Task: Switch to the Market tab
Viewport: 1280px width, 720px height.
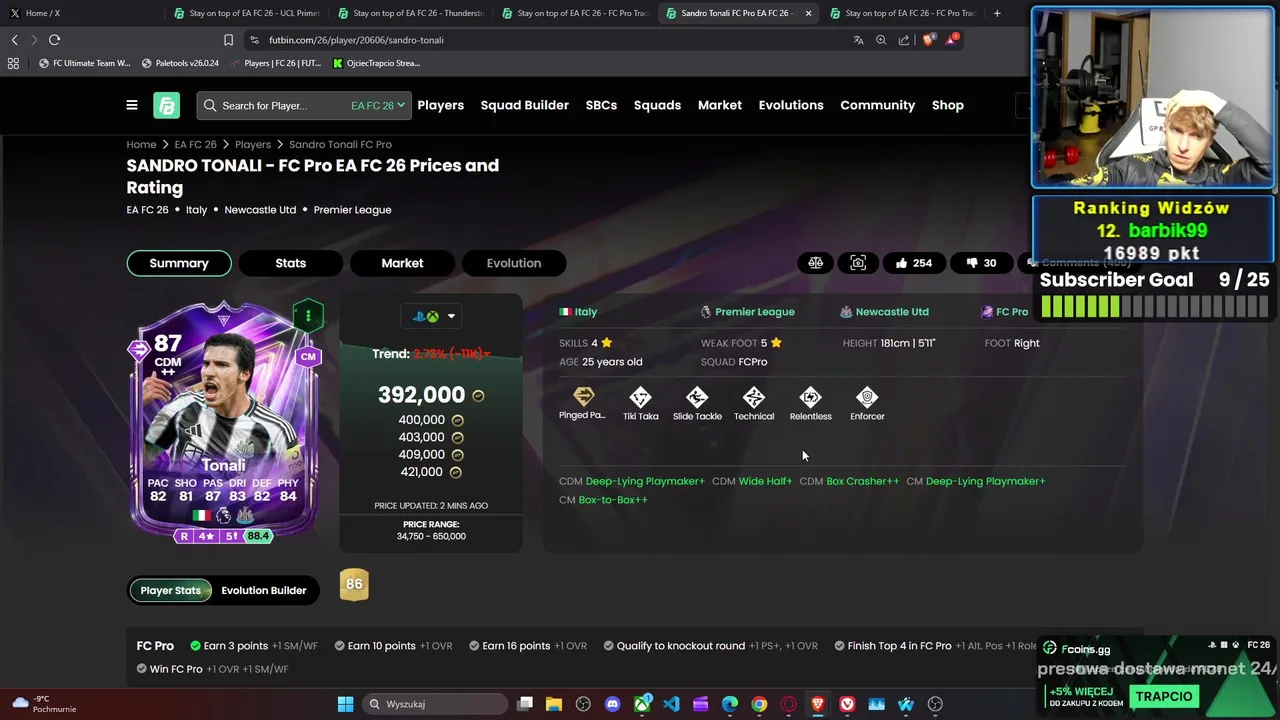Action: tap(402, 263)
